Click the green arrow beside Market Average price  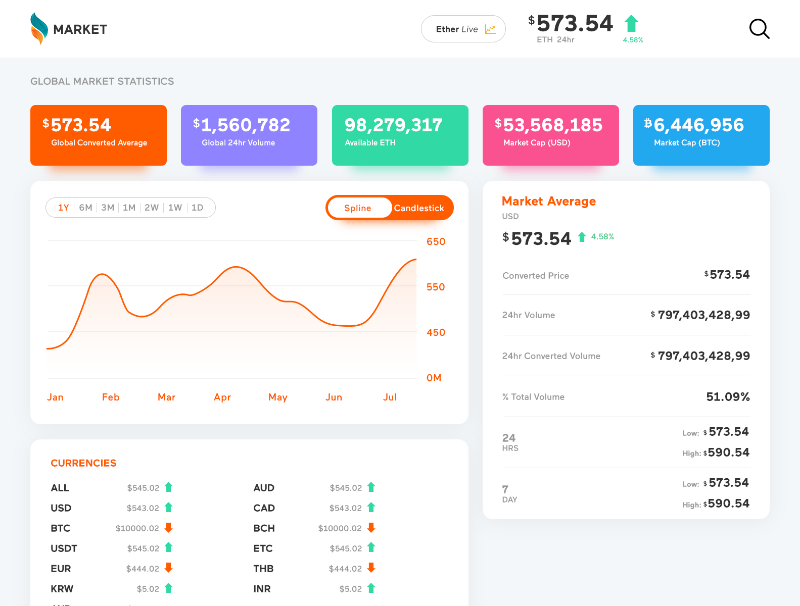pos(581,238)
